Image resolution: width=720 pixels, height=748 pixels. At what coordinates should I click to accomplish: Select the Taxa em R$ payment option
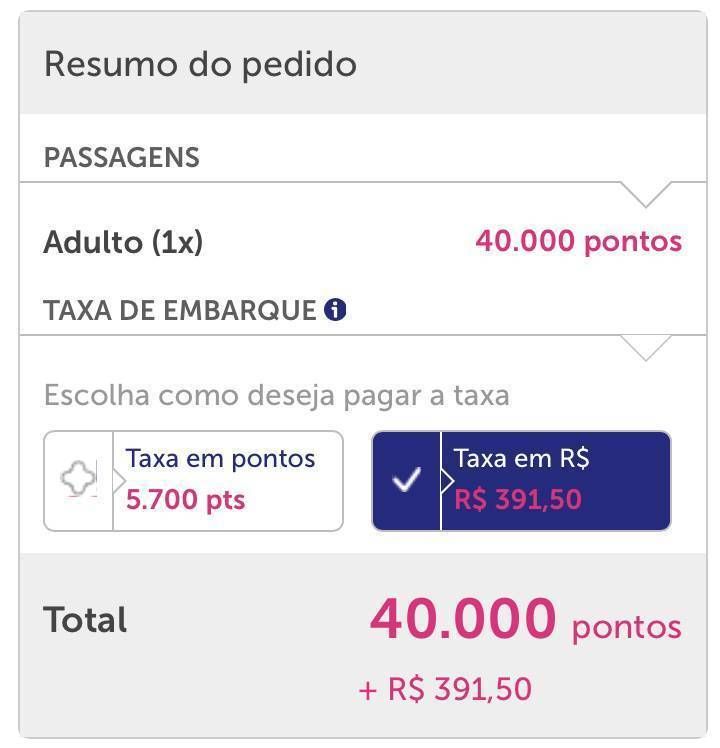(522, 481)
